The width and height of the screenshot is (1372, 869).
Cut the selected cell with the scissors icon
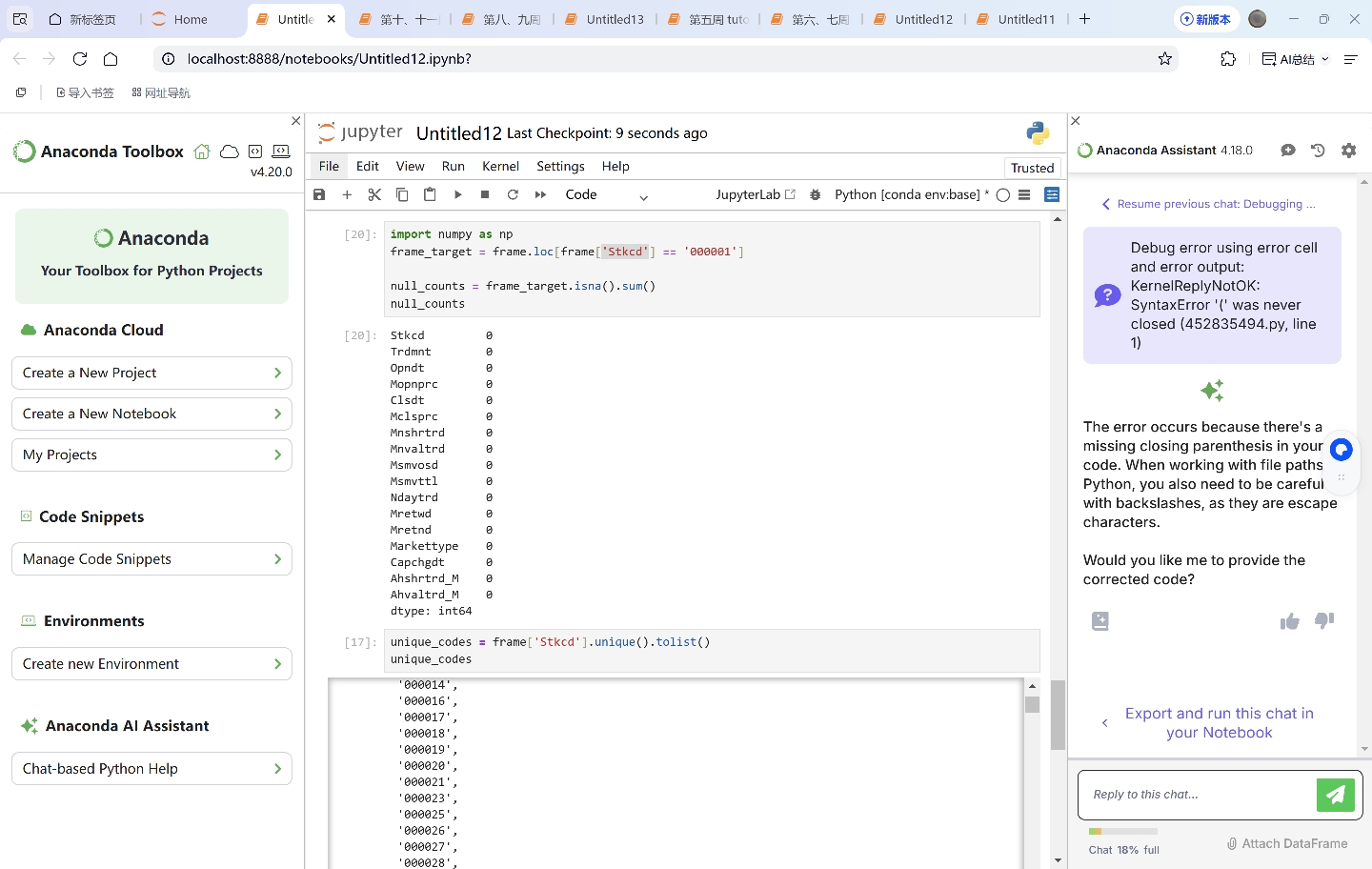click(374, 194)
